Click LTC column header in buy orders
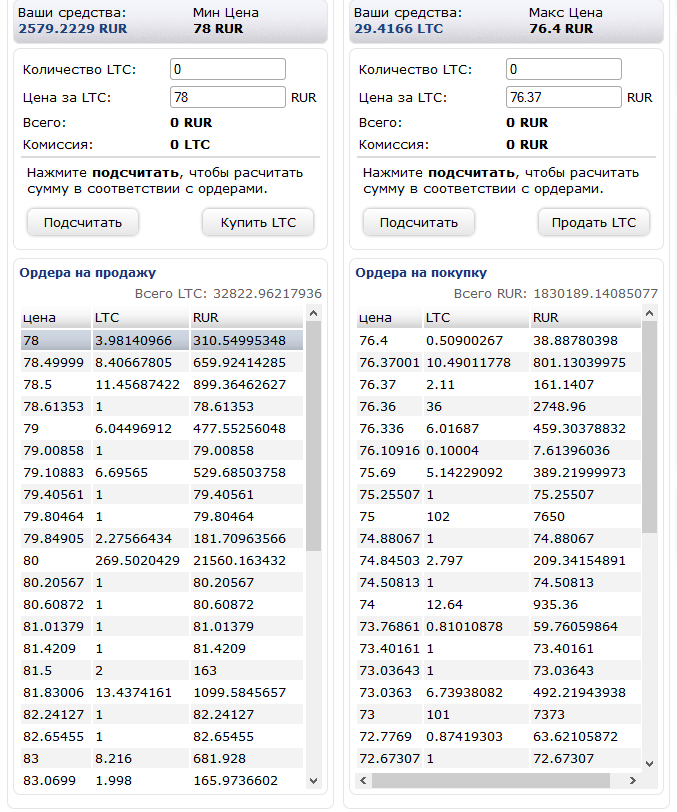 click(477, 317)
